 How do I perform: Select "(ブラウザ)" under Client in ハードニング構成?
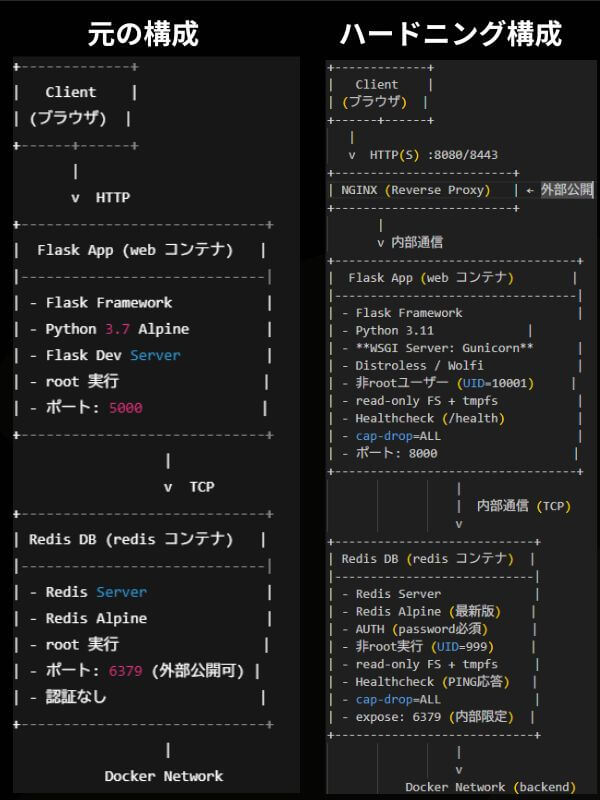coord(374,102)
